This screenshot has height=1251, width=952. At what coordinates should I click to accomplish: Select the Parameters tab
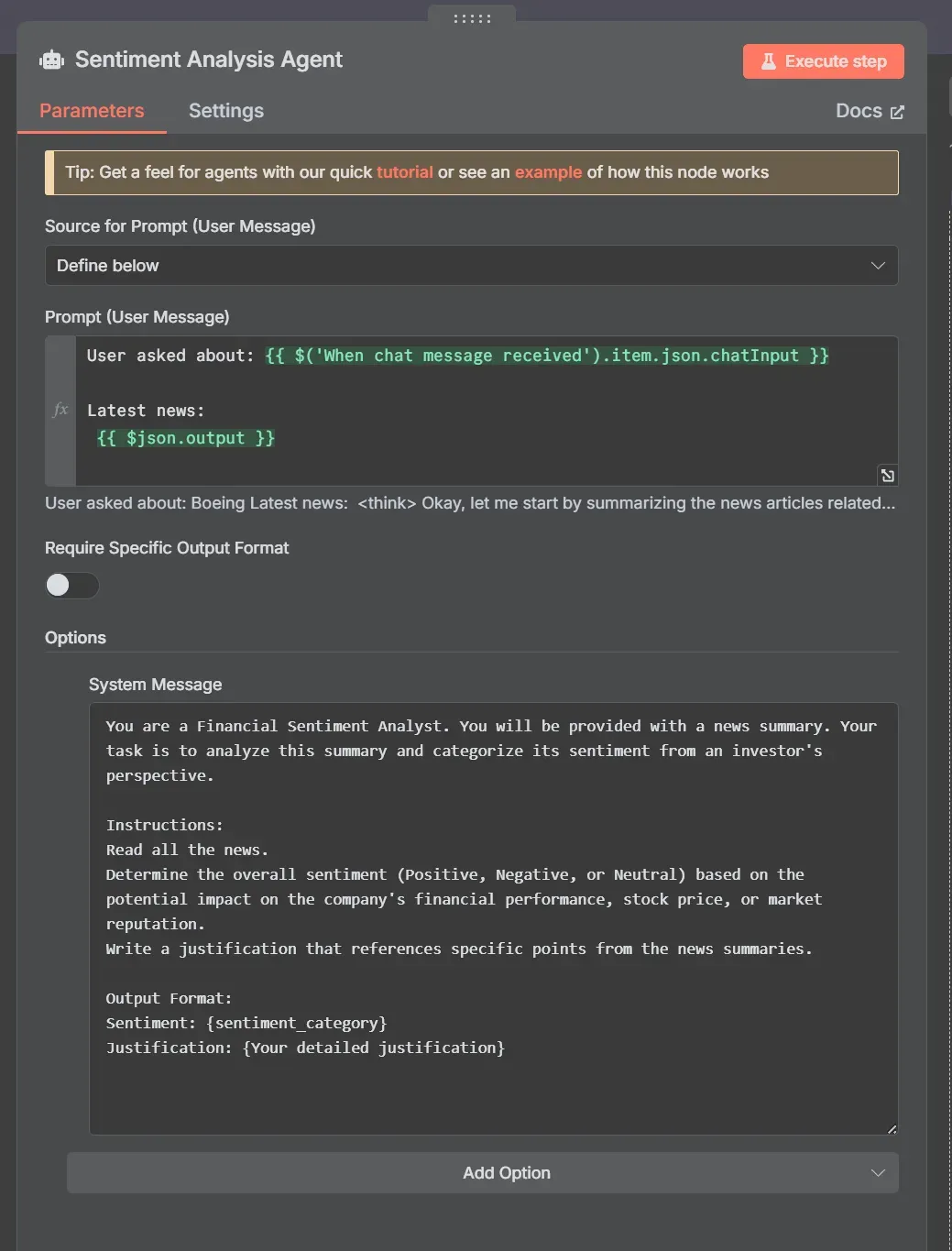pyautogui.click(x=92, y=111)
